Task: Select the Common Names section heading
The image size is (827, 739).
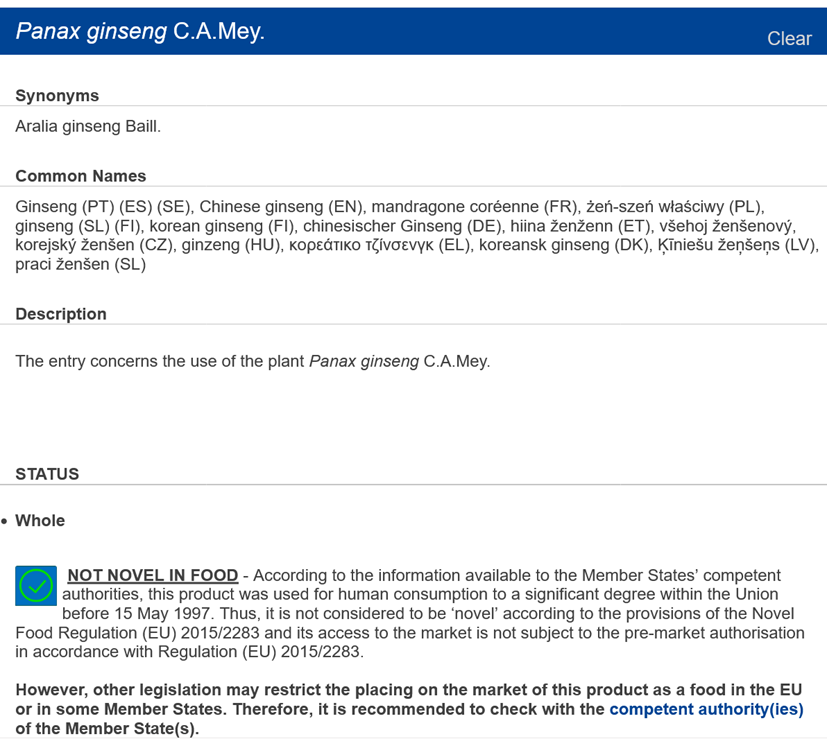Action: point(81,176)
